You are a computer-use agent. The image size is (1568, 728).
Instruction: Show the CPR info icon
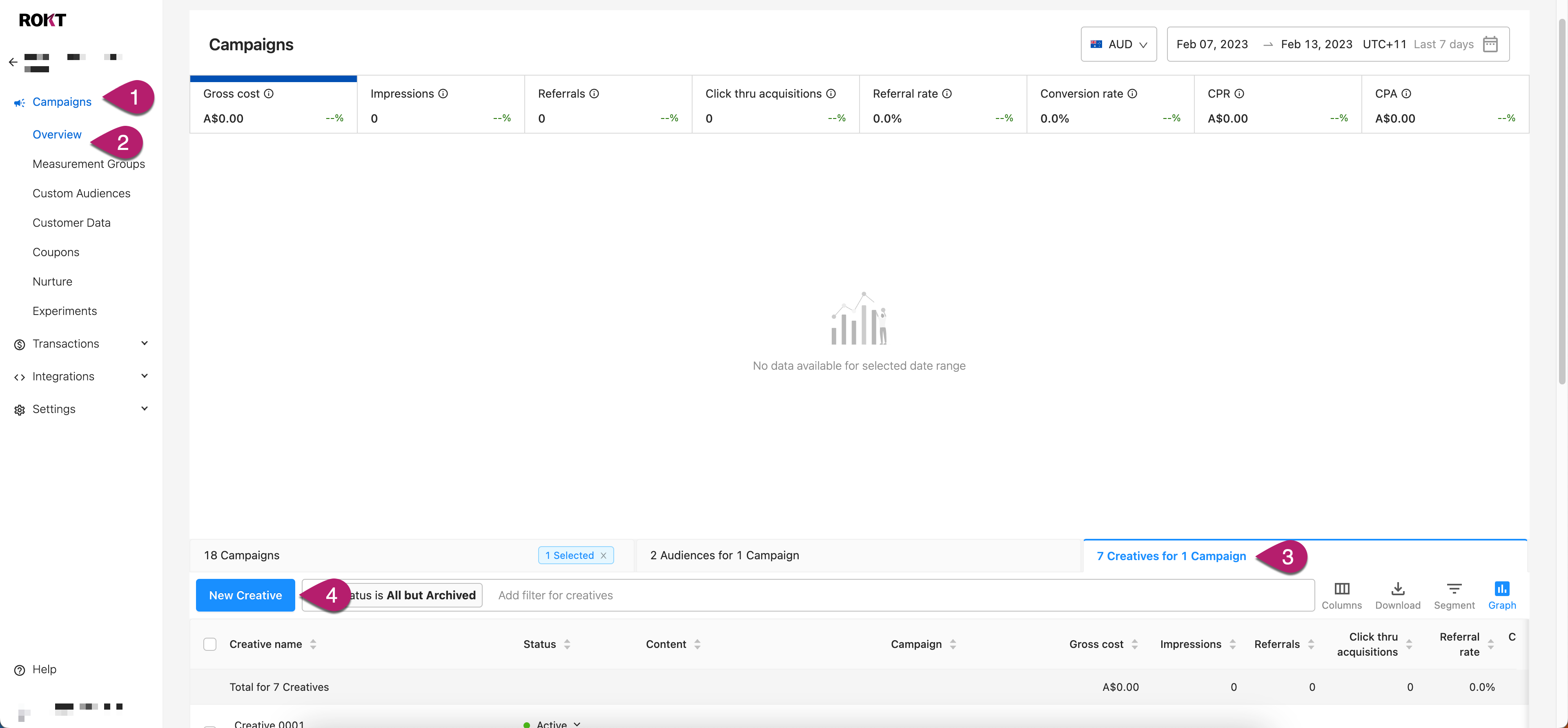pos(1239,94)
